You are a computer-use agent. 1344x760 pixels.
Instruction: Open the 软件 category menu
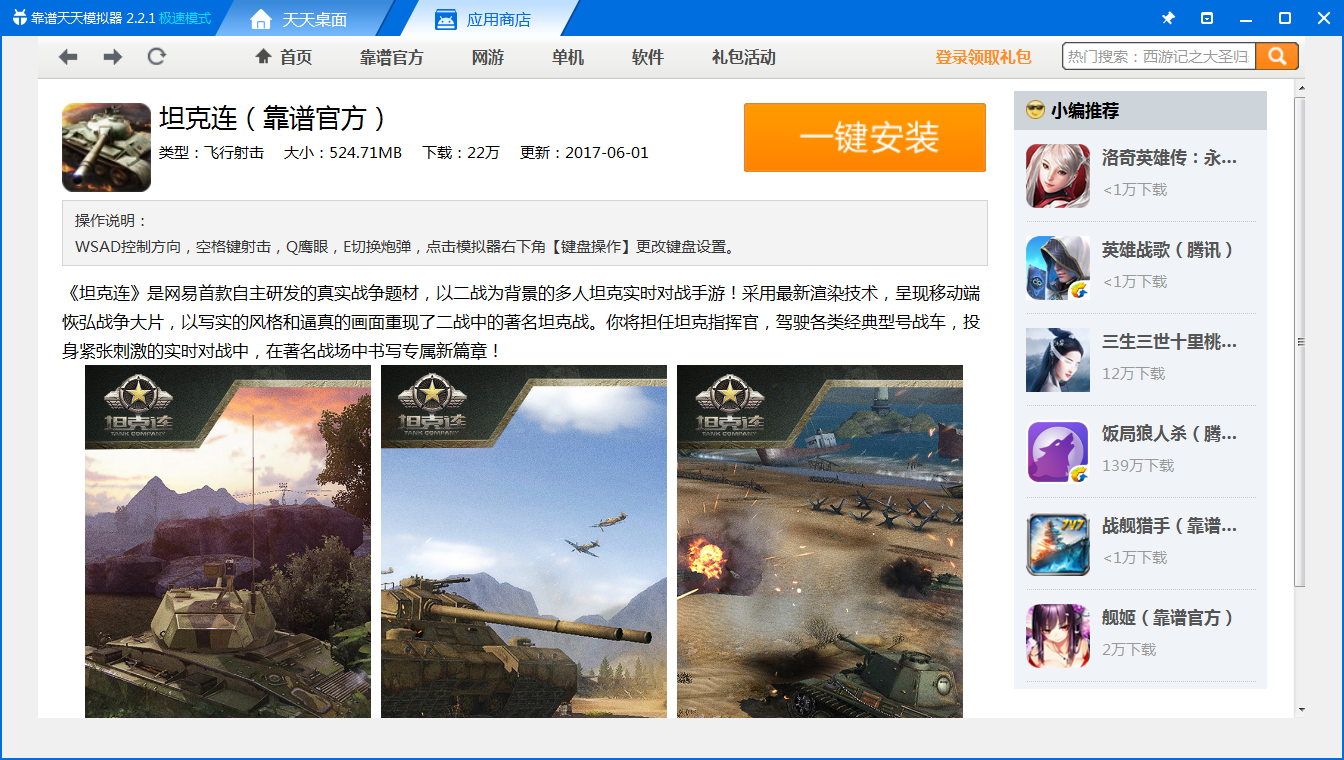(648, 57)
